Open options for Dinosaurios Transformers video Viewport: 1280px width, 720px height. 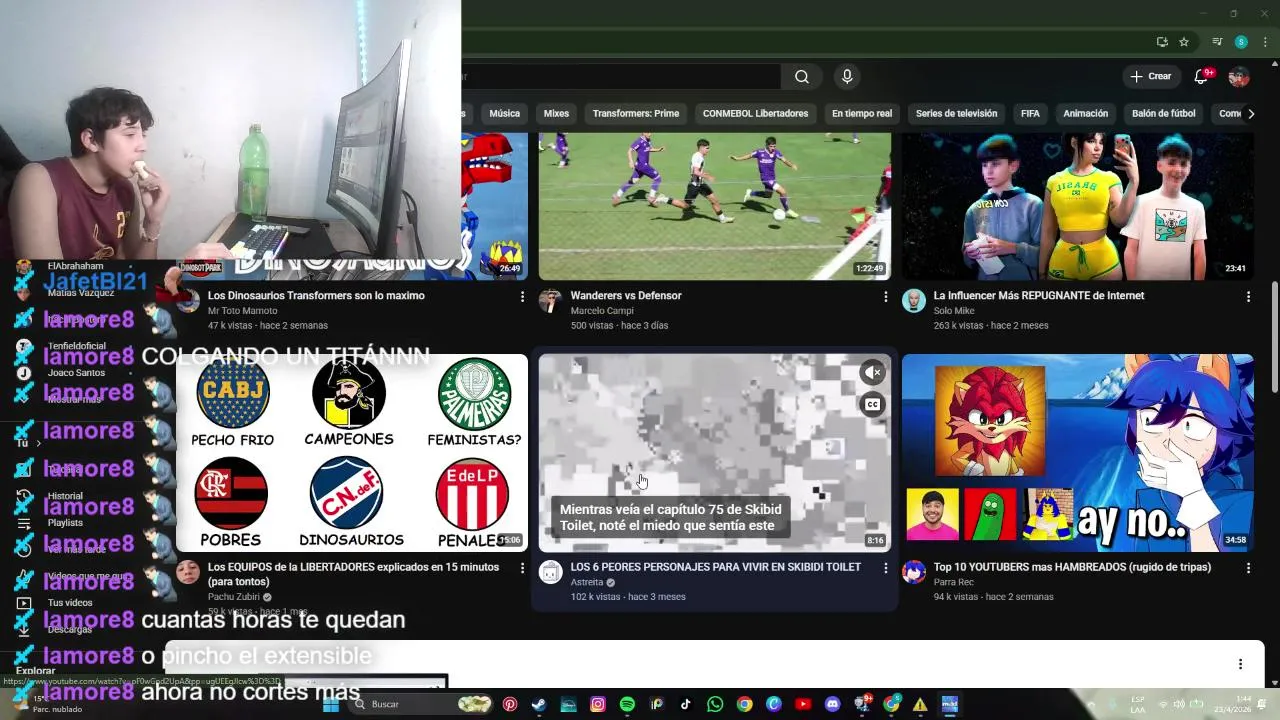pos(522,297)
